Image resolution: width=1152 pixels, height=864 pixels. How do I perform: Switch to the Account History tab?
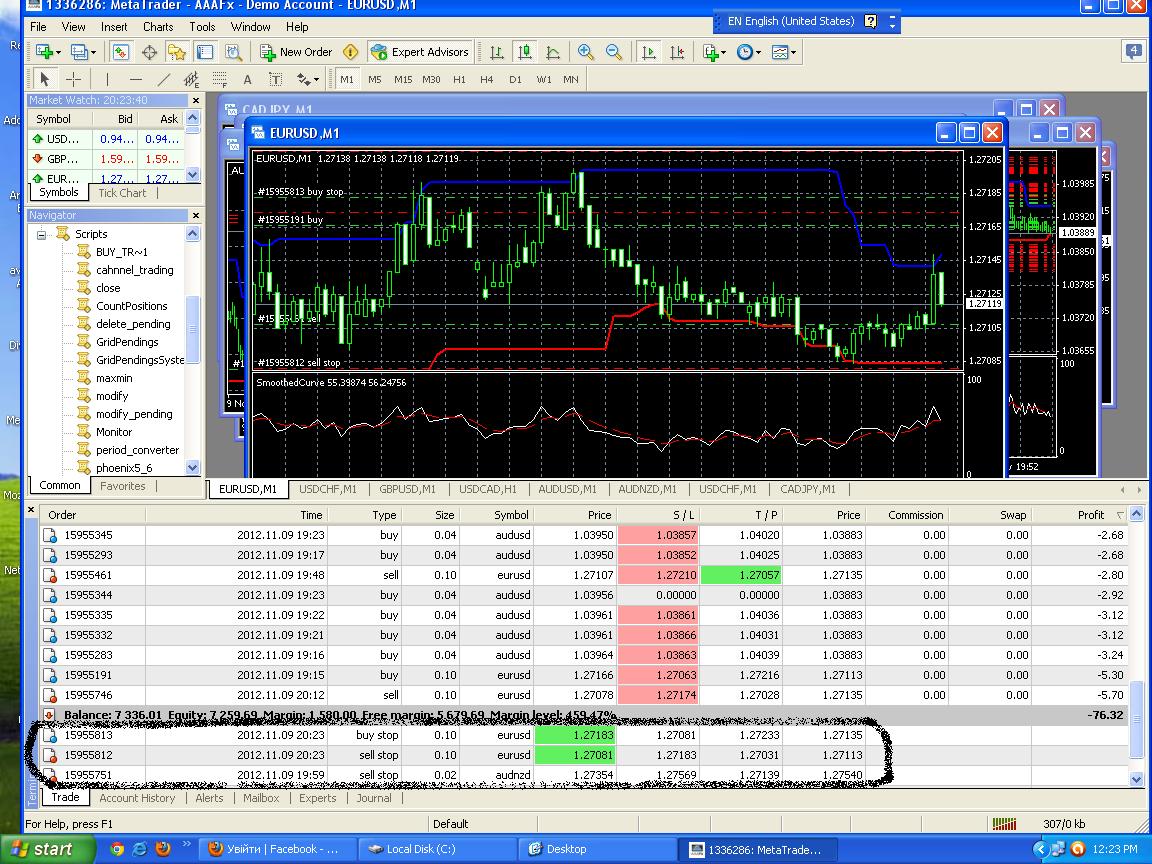(x=137, y=798)
